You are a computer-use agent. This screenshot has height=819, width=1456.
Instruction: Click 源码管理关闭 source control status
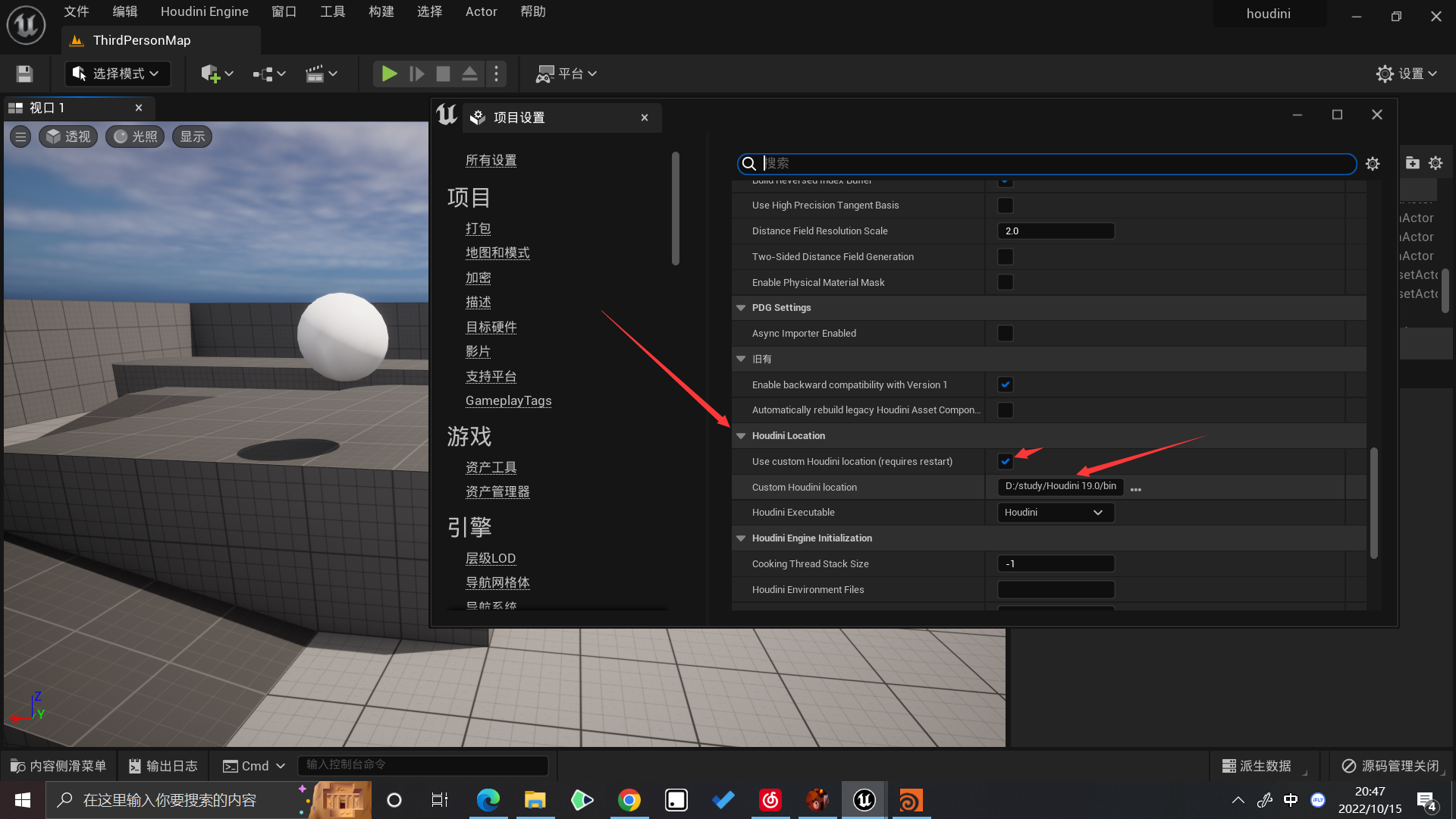1390,766
